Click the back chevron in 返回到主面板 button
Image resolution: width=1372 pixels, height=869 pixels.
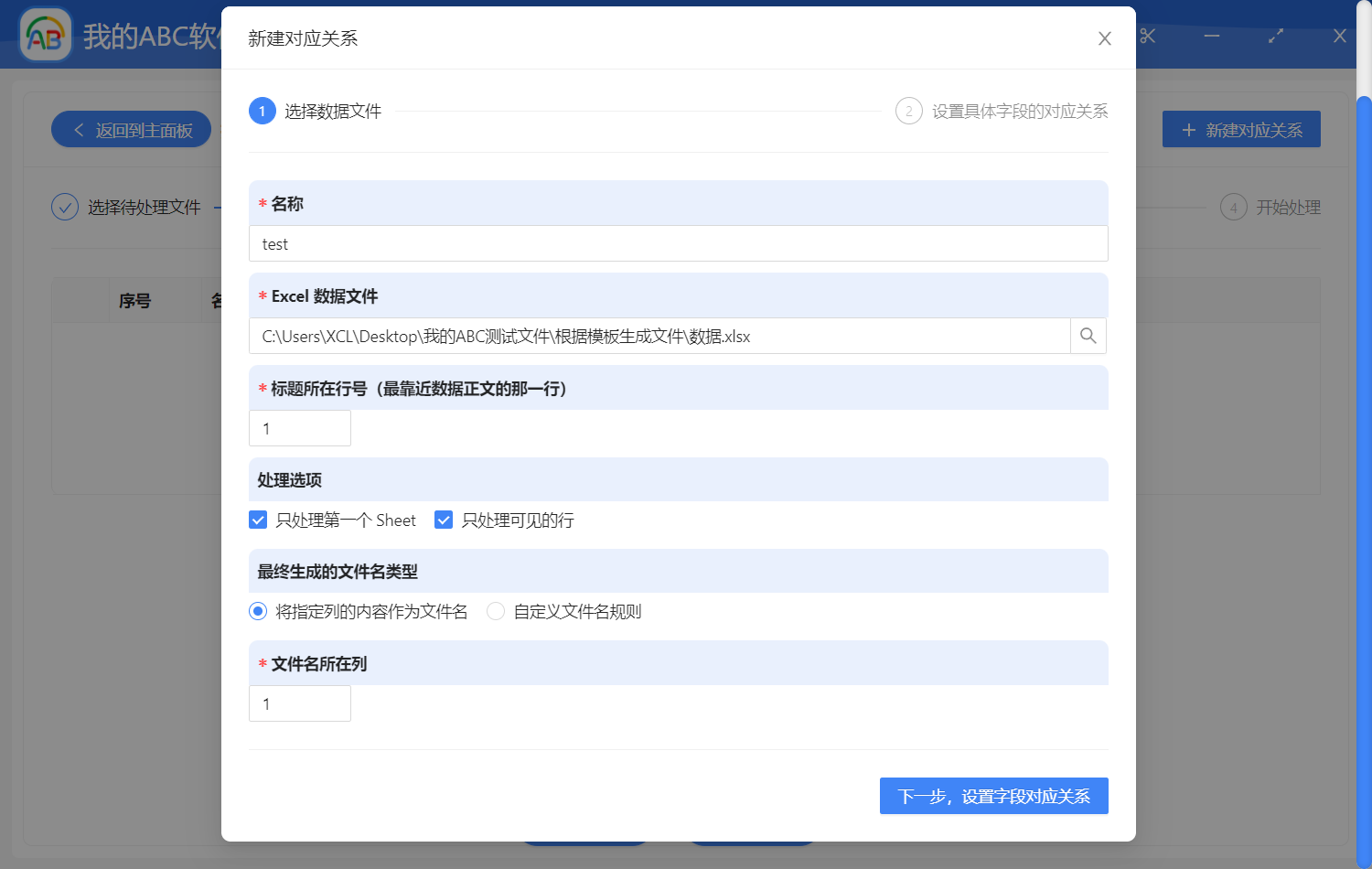[78, 129]
